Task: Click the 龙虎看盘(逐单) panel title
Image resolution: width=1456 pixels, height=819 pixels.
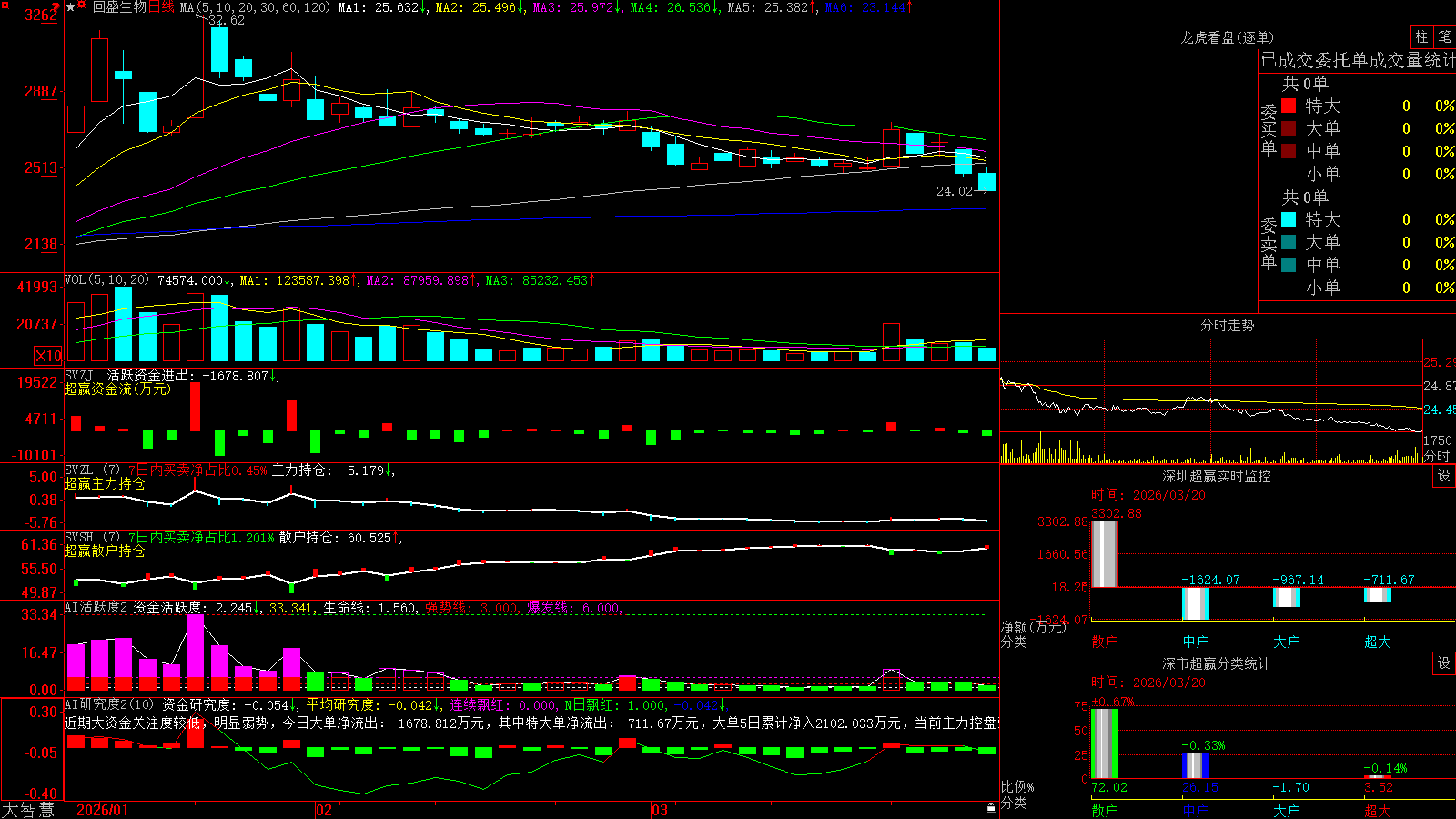Action: pos(1227,37)
